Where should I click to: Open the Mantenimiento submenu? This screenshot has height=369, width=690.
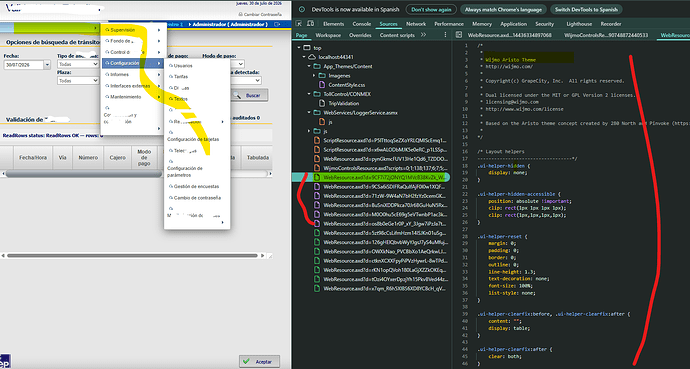pyautogui.click(x=132, y=97)
